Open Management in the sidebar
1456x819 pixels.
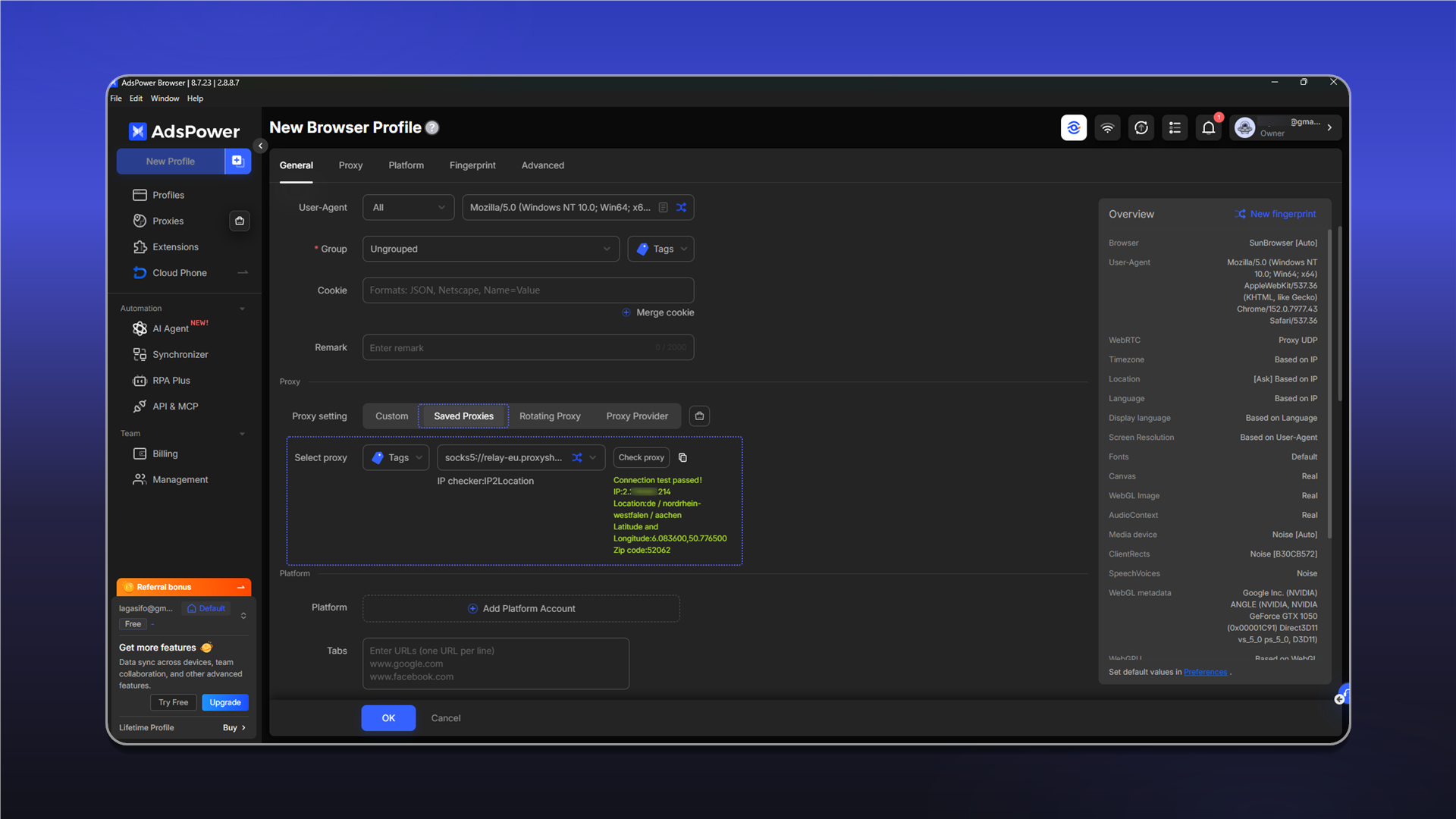pos(180,479)
